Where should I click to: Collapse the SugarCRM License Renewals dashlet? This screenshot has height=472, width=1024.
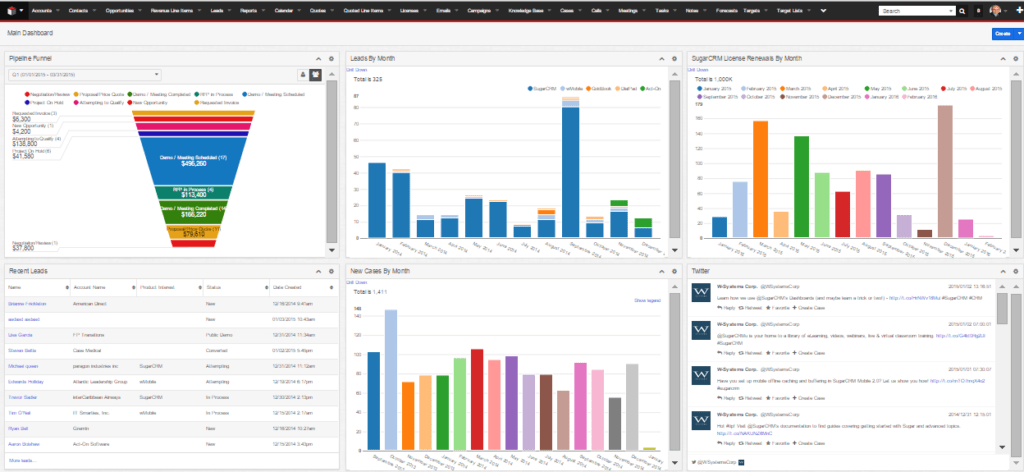(x=1003, y=59)
